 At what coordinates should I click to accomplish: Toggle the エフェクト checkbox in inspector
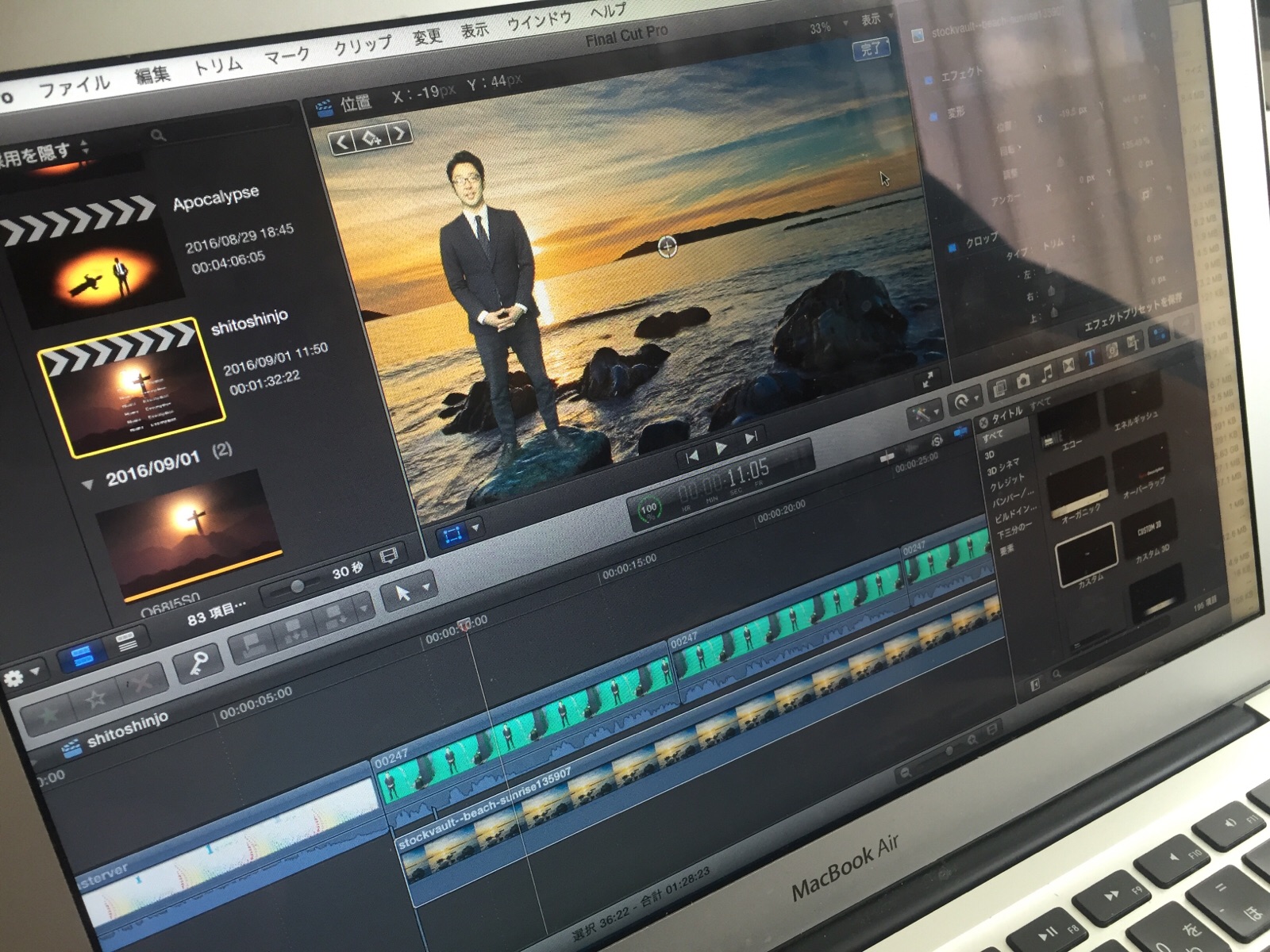coord(927,81)
